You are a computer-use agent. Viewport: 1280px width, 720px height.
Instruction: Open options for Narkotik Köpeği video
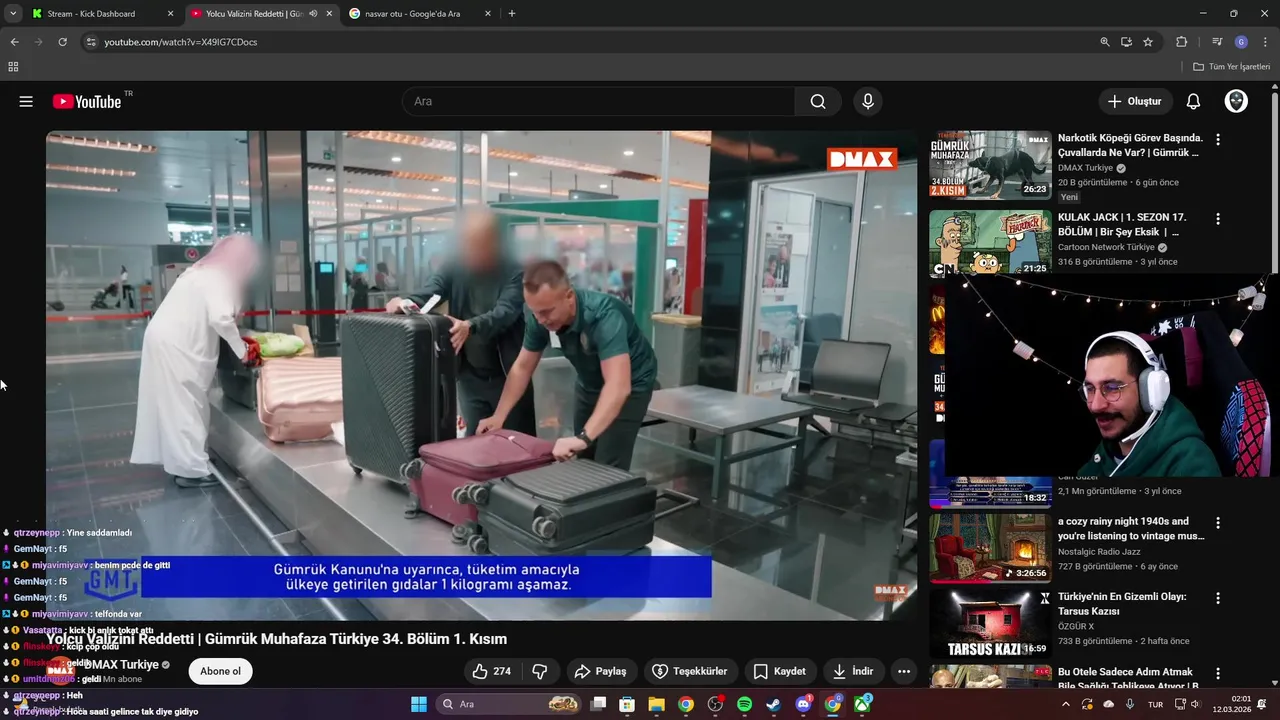point(1218,139)
